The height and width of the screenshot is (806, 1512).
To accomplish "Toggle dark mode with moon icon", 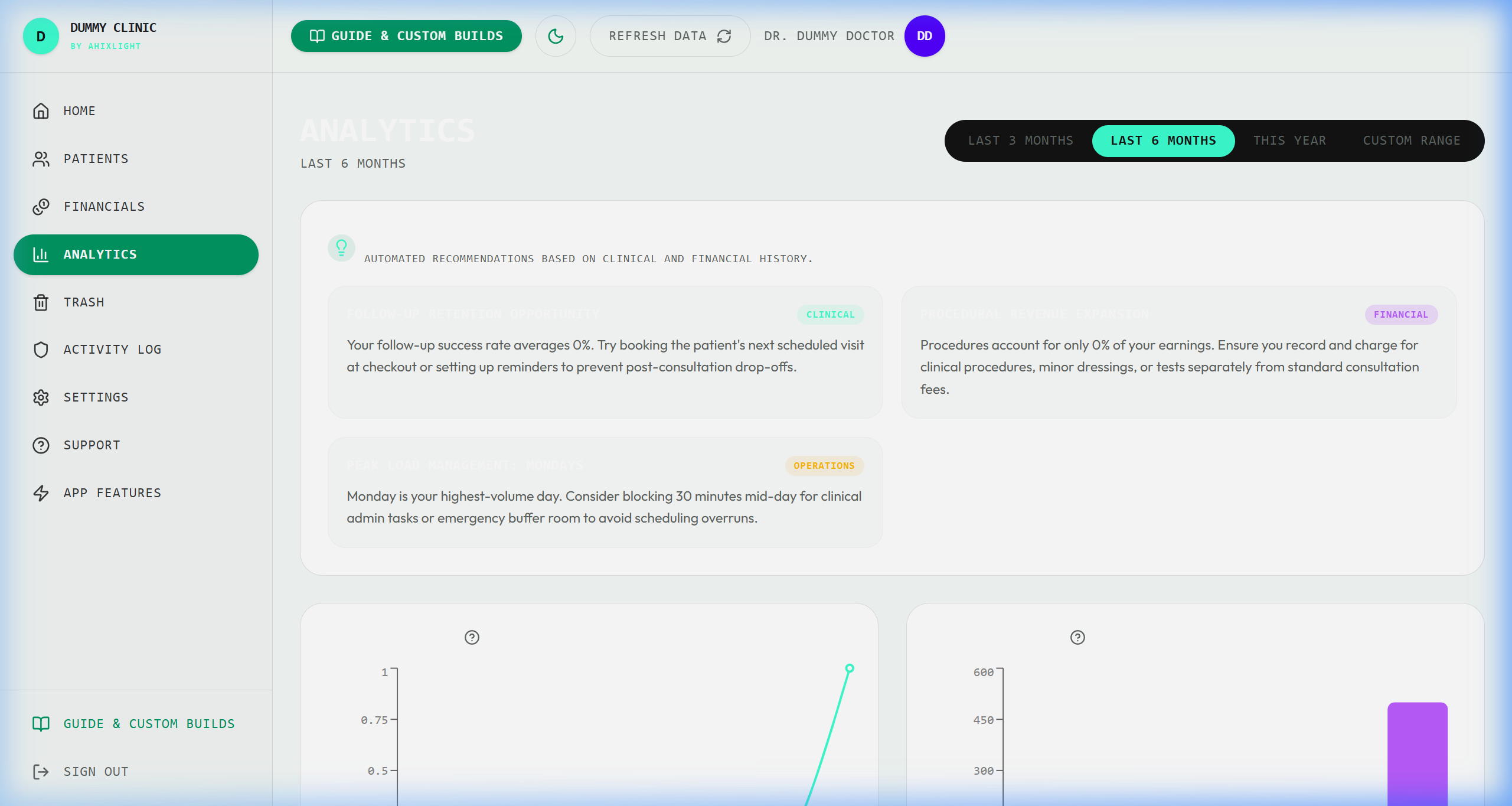I will point(556,36).
